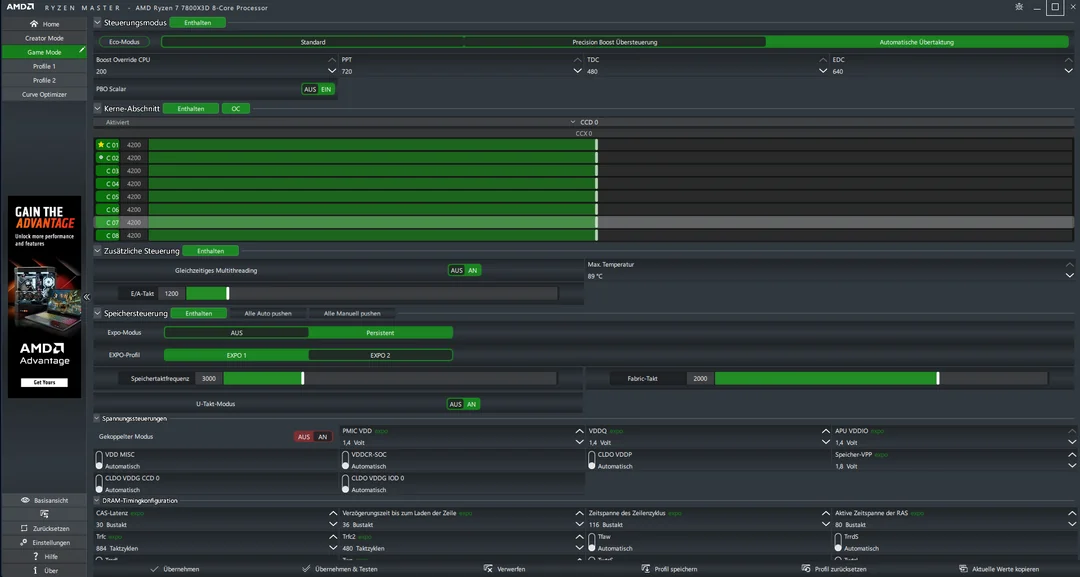Toggle U-Takt-Modus AUS/AN switch
This screenshot has width=1080, height=577.
tap(464, 404)
